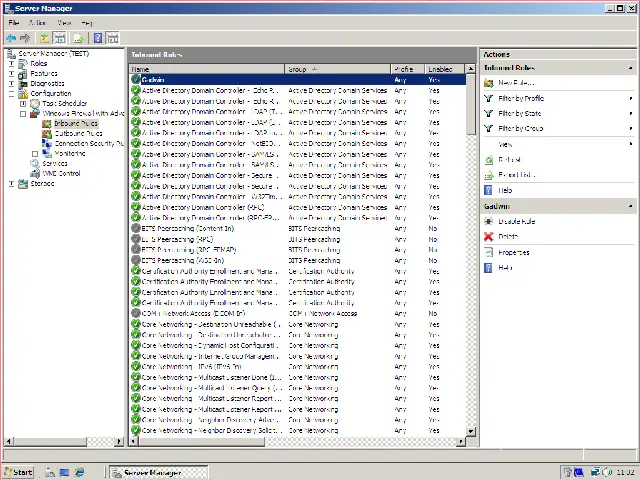The image size is (640, 480).
Task: Click the Forward arrow in the toolbar
Action: 25,38
